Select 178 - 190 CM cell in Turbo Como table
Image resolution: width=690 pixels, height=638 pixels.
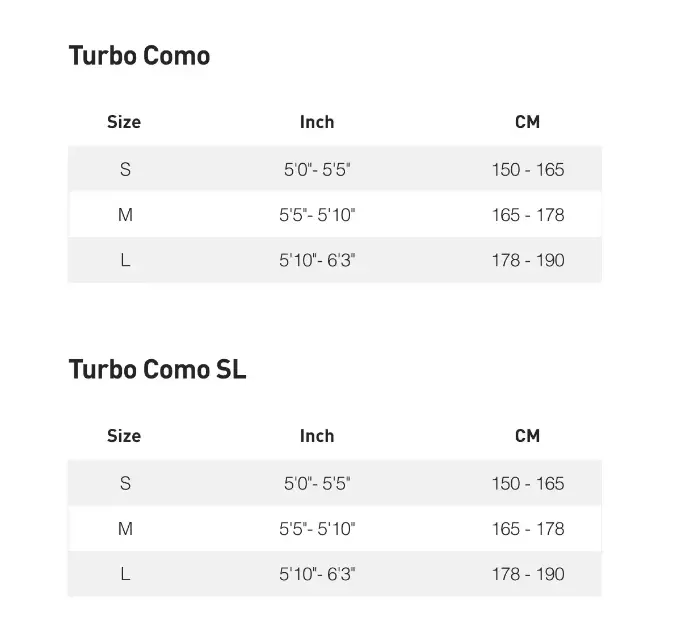(528, 260)
